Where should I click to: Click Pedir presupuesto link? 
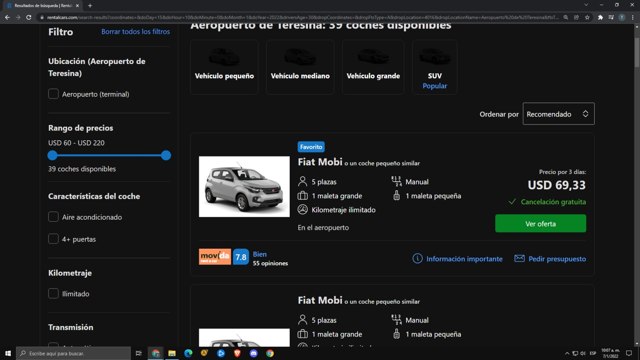click(557, 259)
